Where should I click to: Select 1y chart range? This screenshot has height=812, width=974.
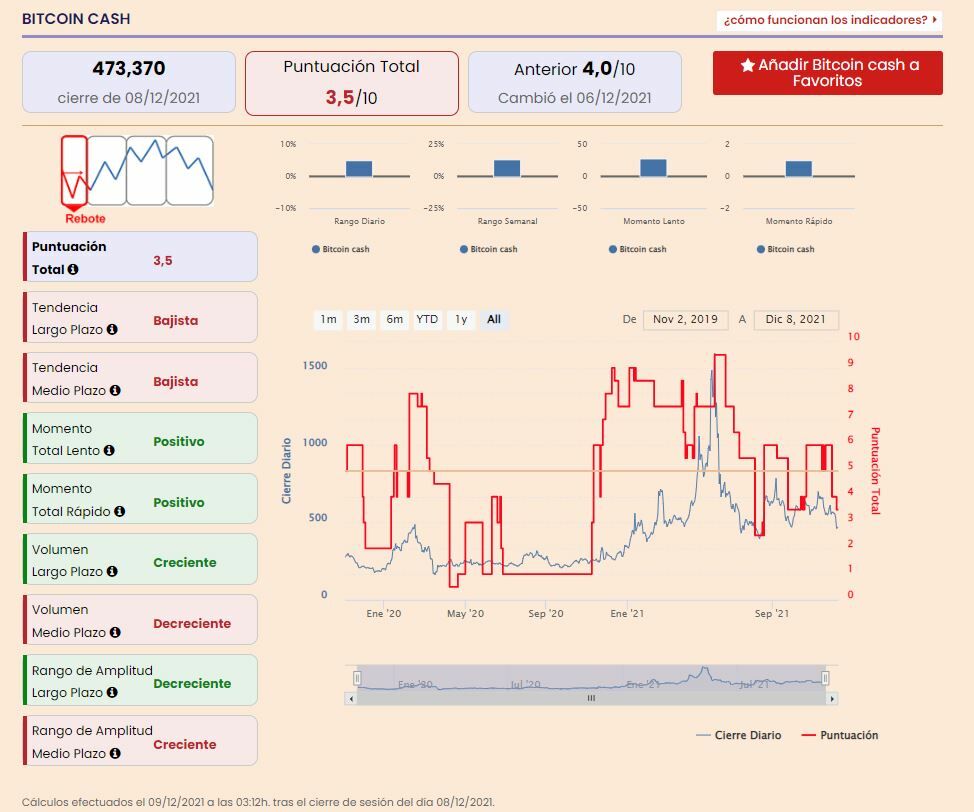[461, 319]
